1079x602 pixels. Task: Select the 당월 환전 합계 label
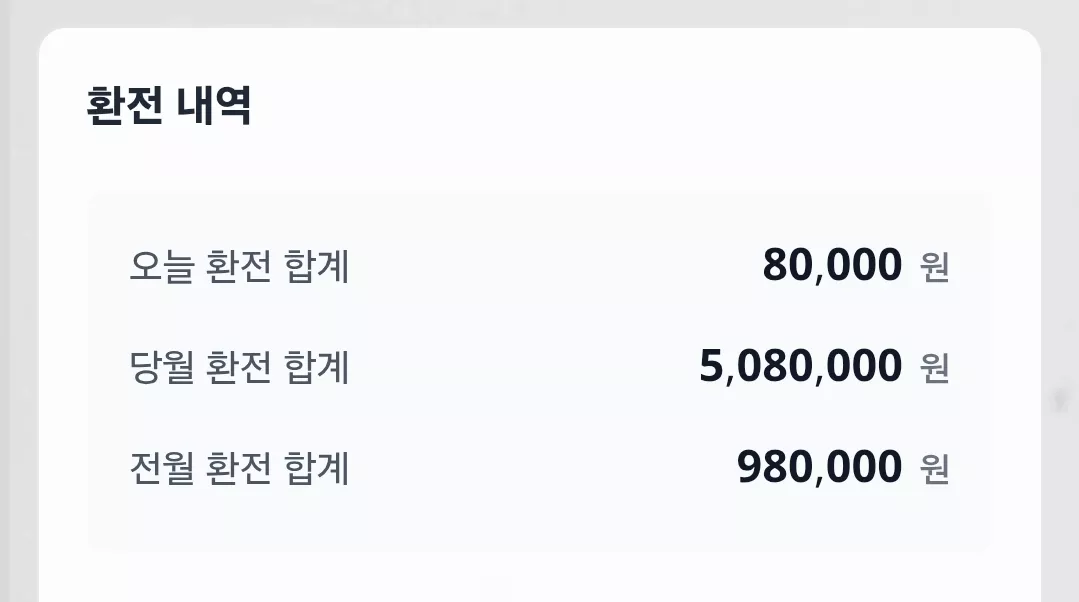click(x=239, y=367)
